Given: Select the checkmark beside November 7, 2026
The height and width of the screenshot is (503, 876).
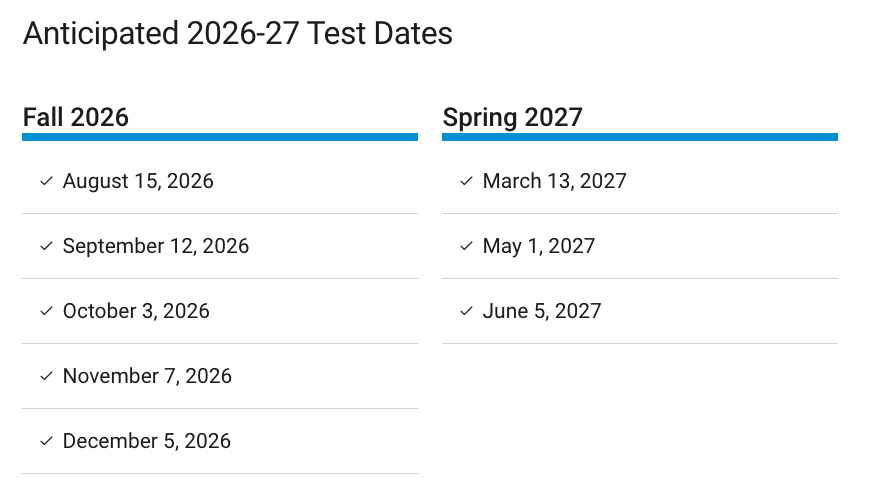Looking at the screenshot, I should 46,376.
